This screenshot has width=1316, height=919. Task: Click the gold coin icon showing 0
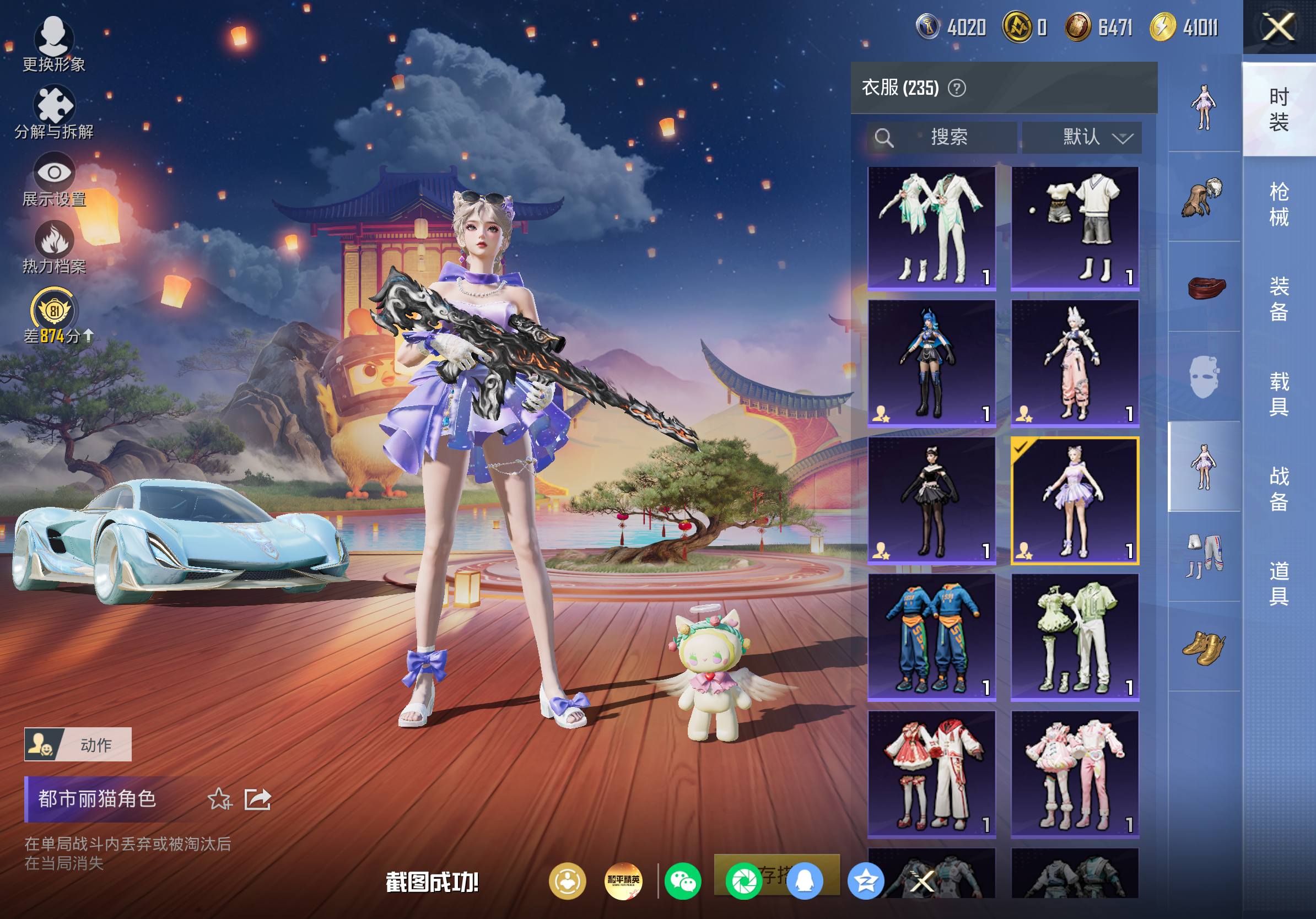(x=1017, y=27)
